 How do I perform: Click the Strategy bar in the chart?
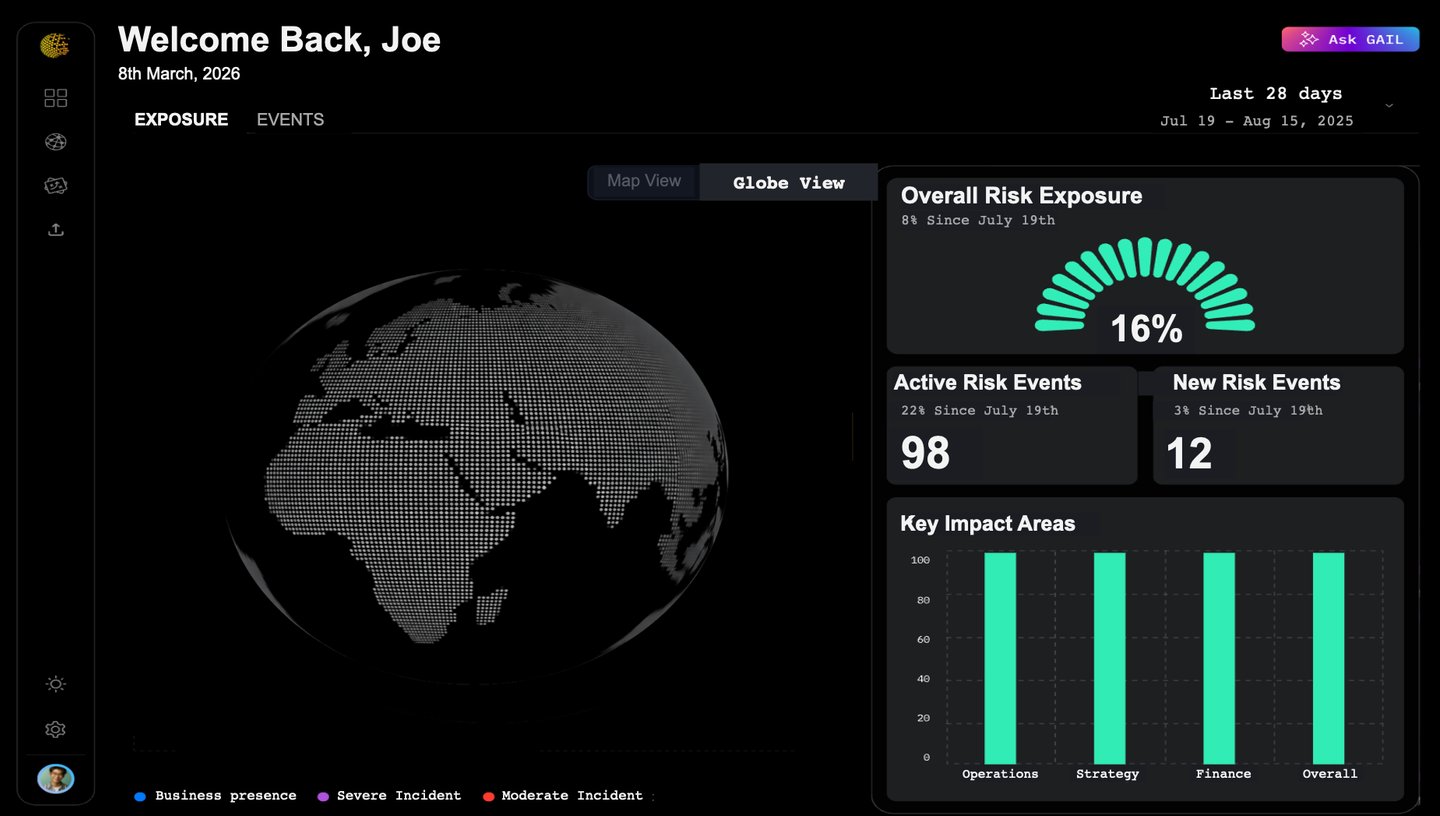[1109, 658]
